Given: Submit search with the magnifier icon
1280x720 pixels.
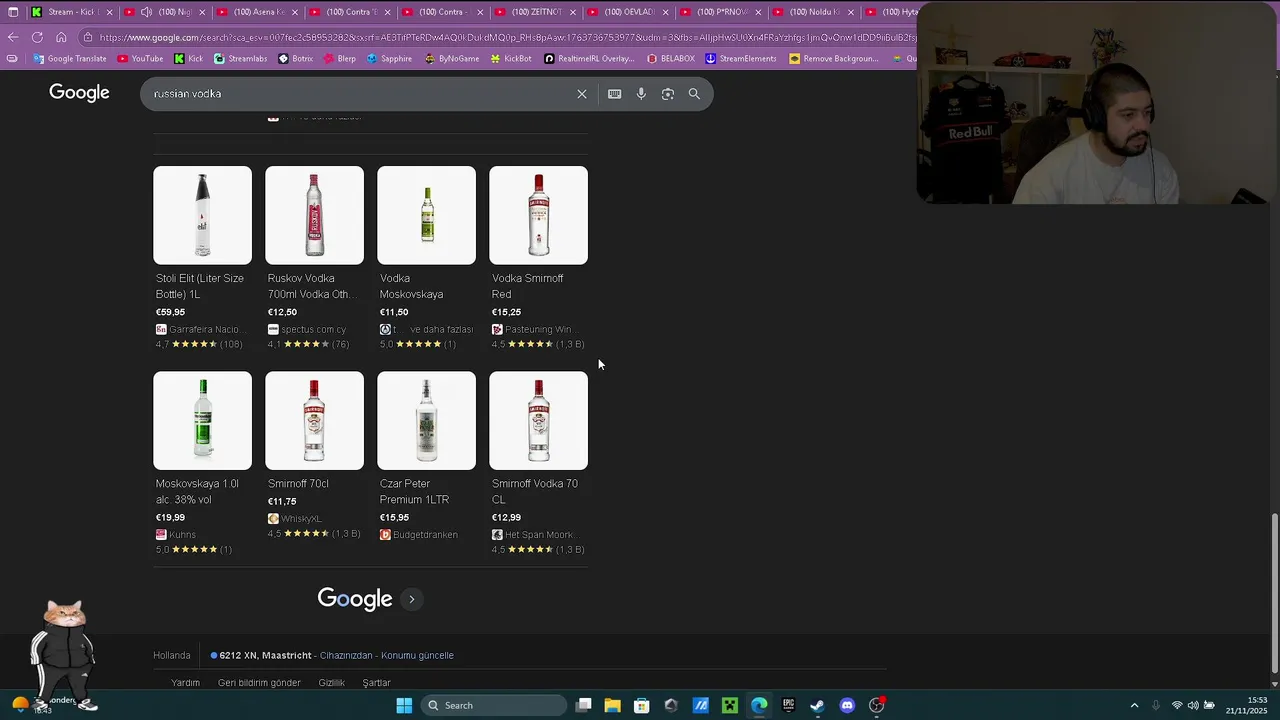Looking at the screenshot, I should (694, 94).
